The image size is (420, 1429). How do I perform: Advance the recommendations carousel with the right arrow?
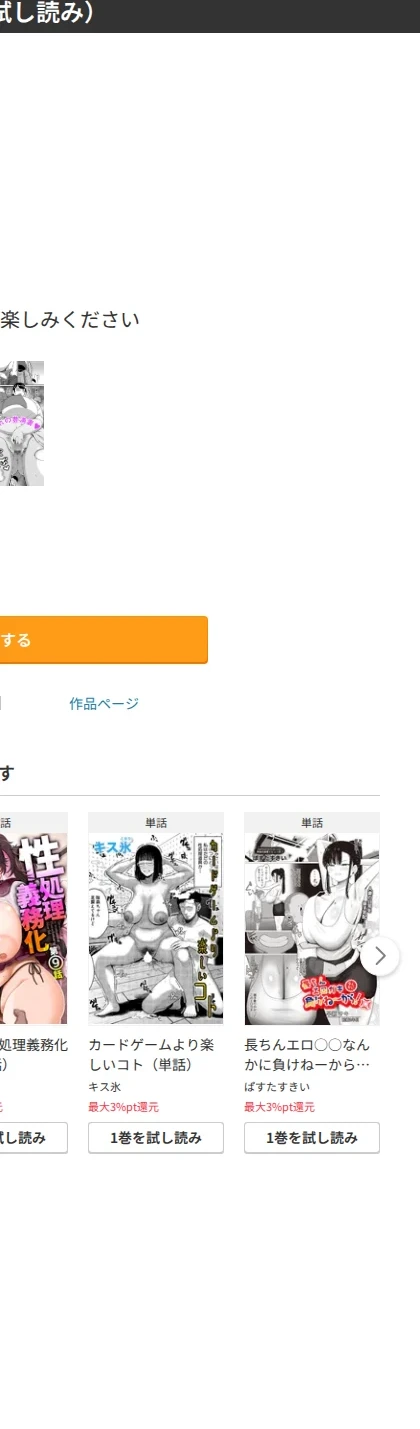(x=379, y=956)
